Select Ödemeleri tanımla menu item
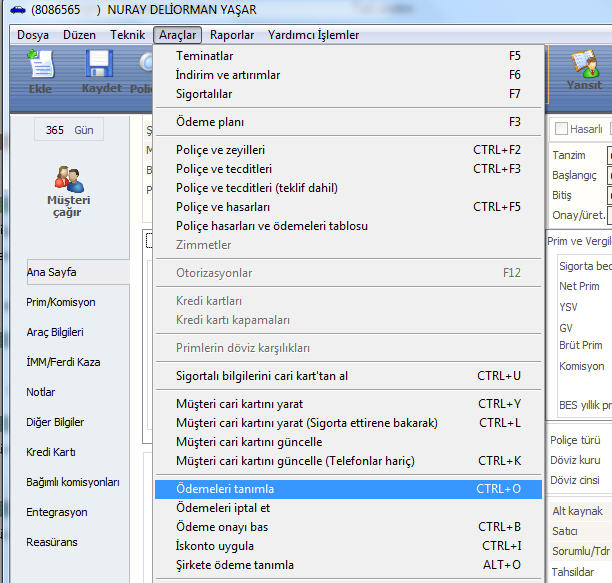Screen dimensions: 612x583 (x=225, y=489)
